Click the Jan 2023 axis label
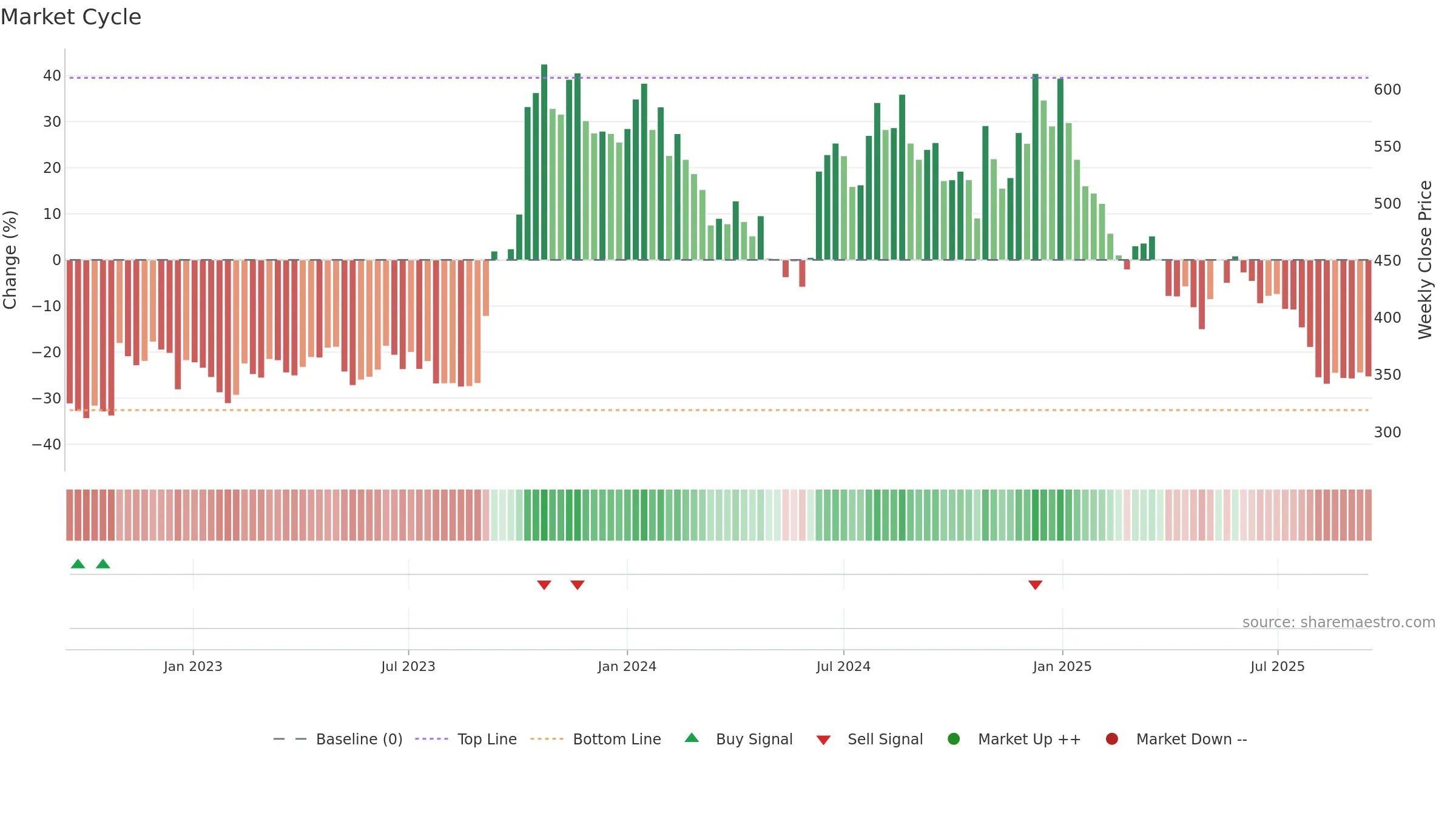Viewport: 1456px width, 819px height. [x=193, y=667]
